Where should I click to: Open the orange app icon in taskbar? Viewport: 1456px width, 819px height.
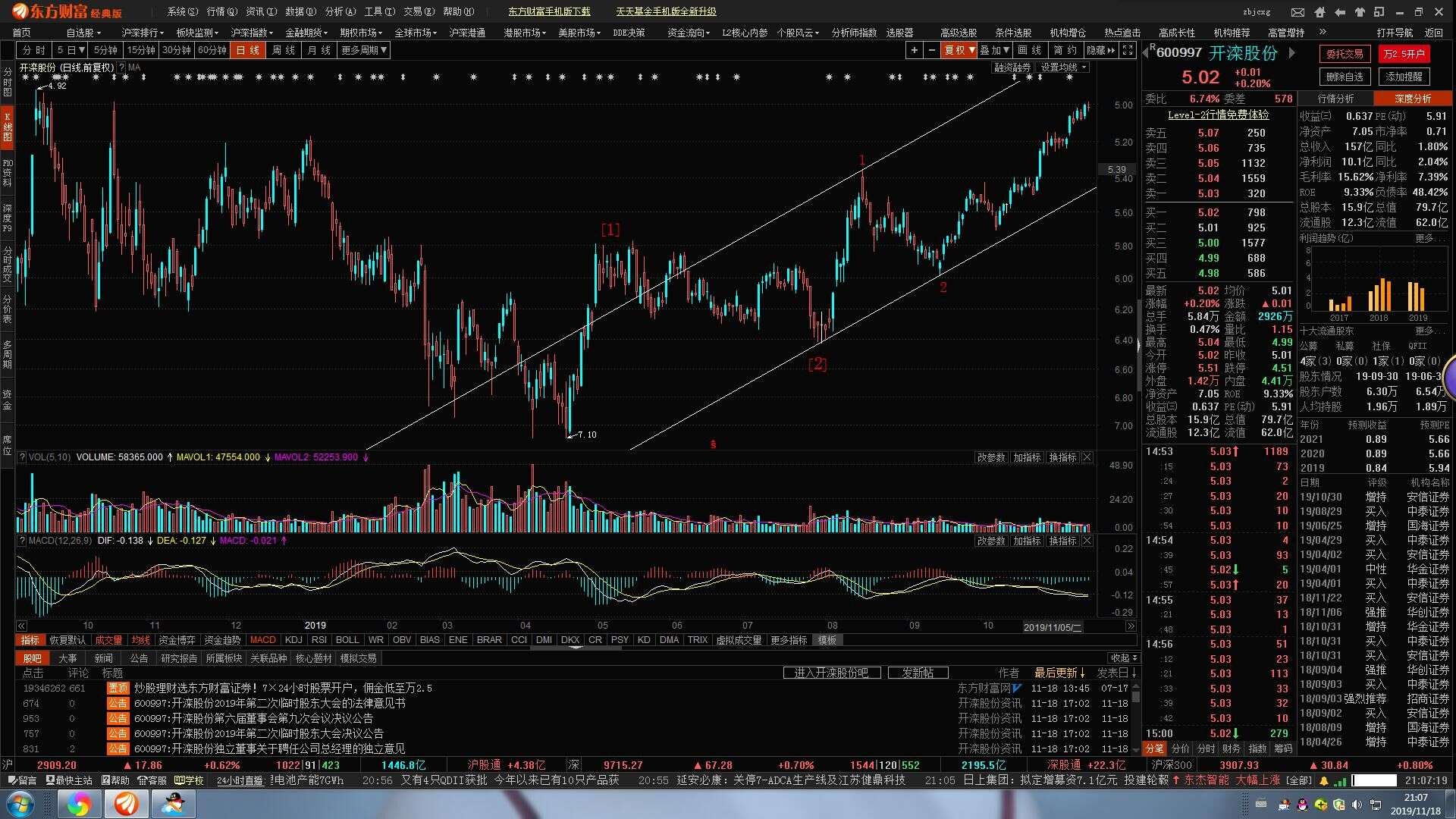(126, 804)
